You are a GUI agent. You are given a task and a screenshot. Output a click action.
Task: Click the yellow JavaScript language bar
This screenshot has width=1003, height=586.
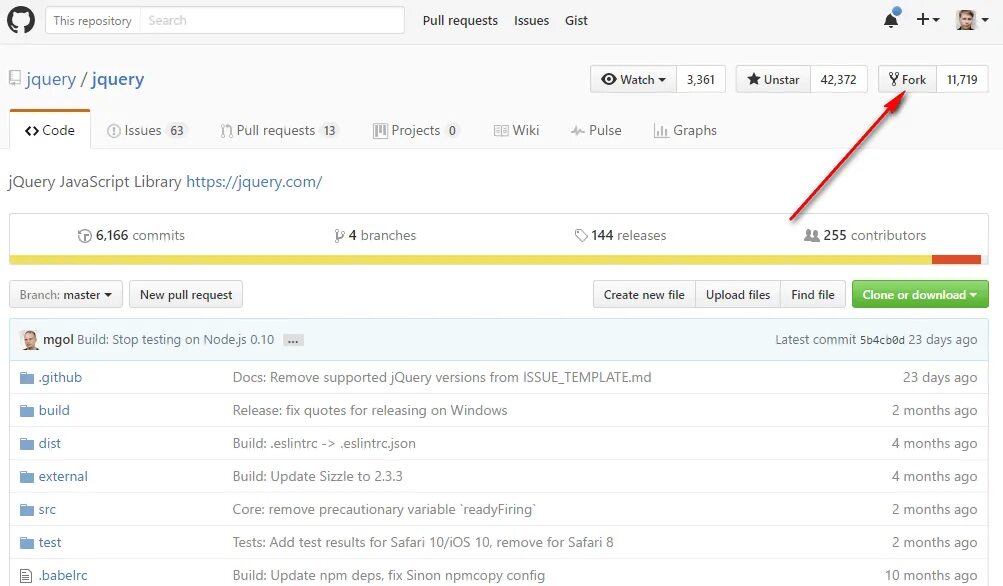(x=470, y=260)
